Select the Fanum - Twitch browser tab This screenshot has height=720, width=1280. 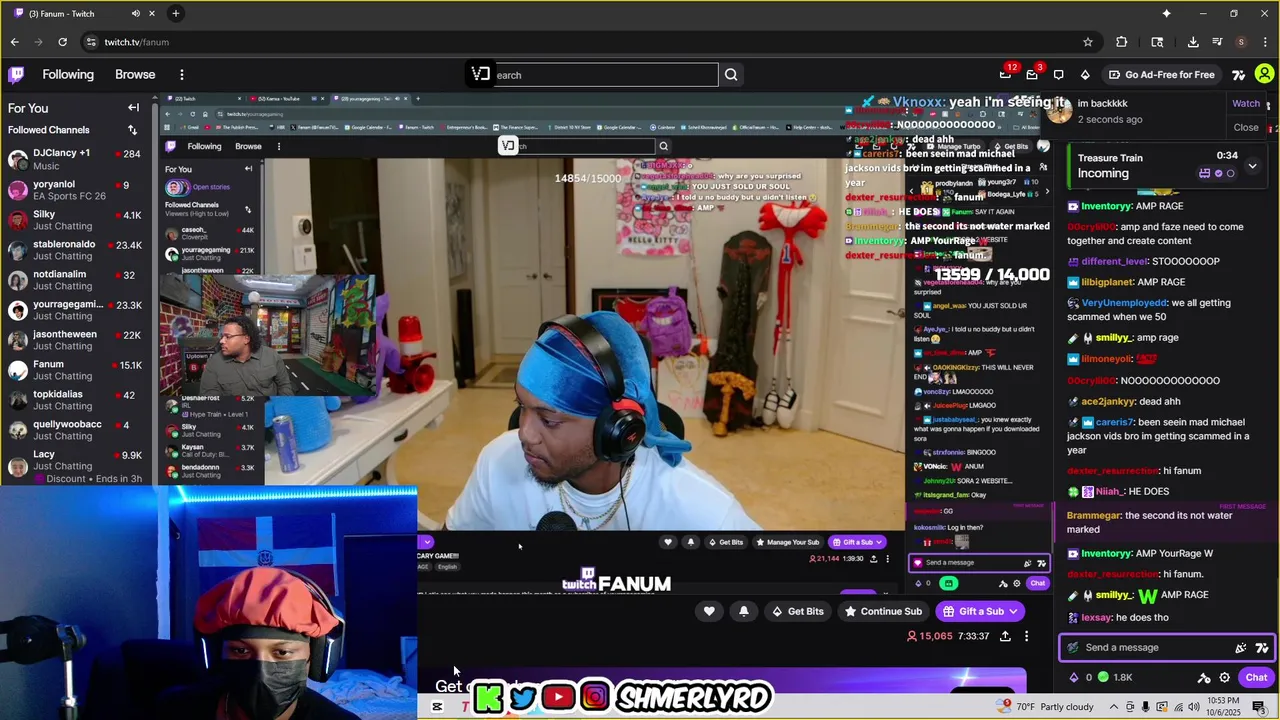[x=84, y=13]
